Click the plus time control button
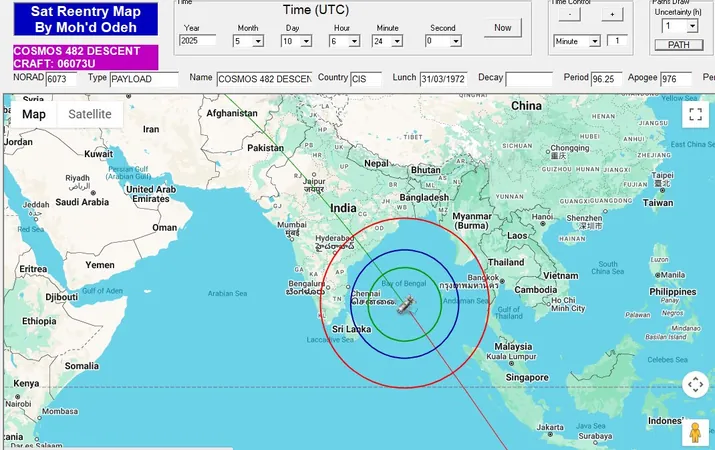 [612, 15]
